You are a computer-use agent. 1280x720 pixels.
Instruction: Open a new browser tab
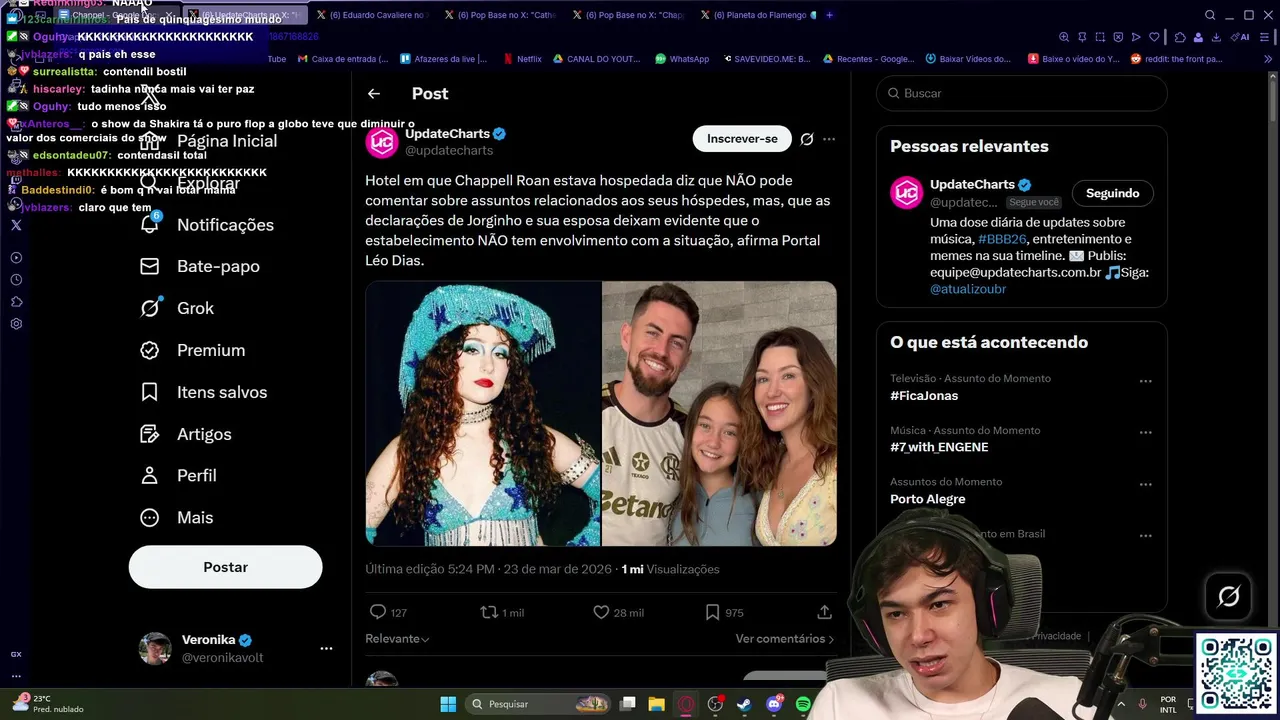pos(830,15)
